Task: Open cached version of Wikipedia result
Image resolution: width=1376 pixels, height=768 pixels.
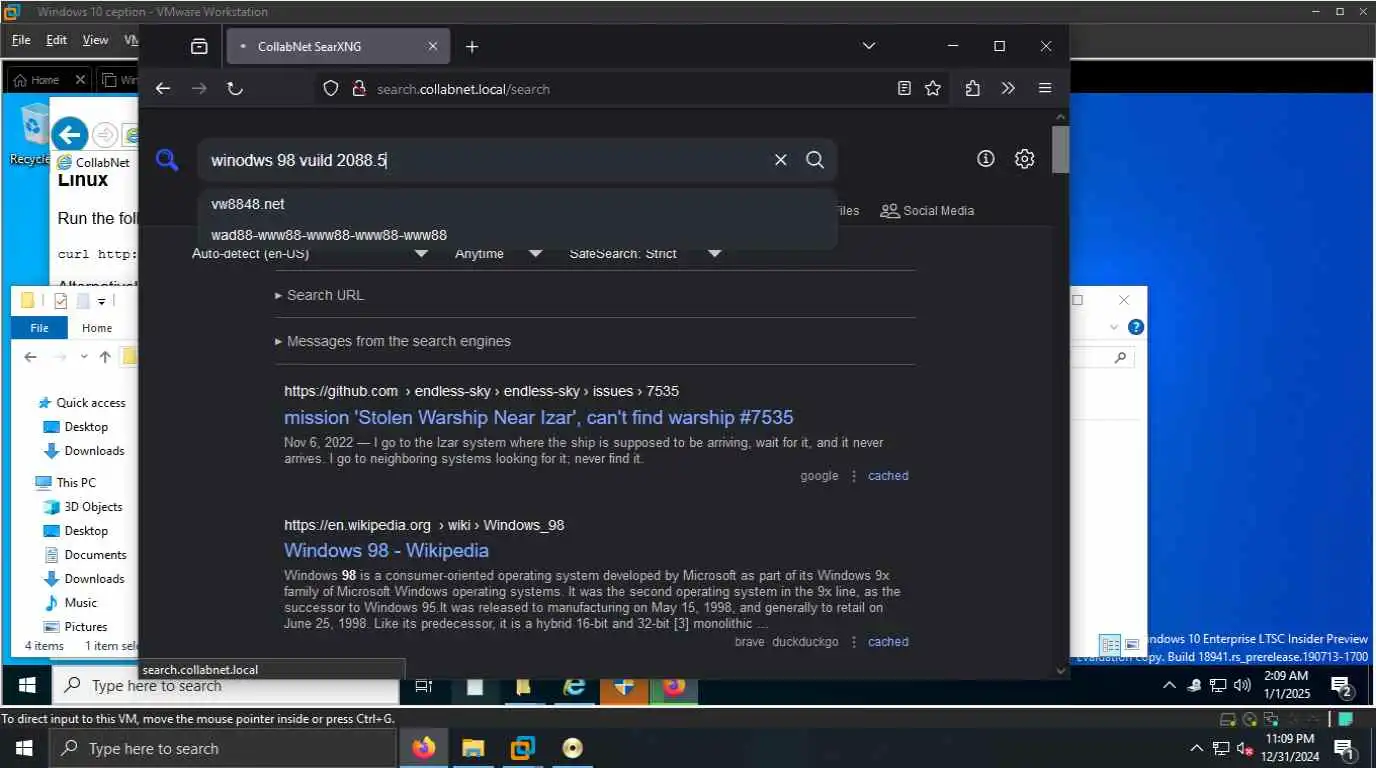Action: tap(888, 642)
